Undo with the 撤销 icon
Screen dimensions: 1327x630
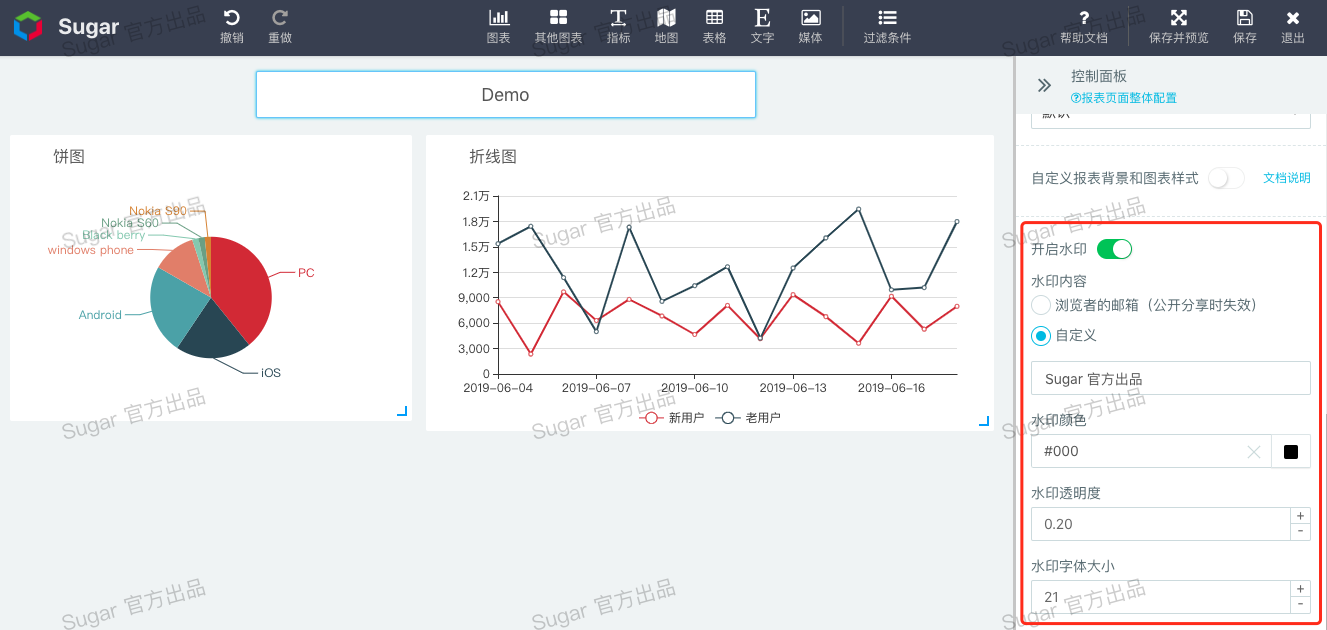pyautogui.click(x=232, y=17)
